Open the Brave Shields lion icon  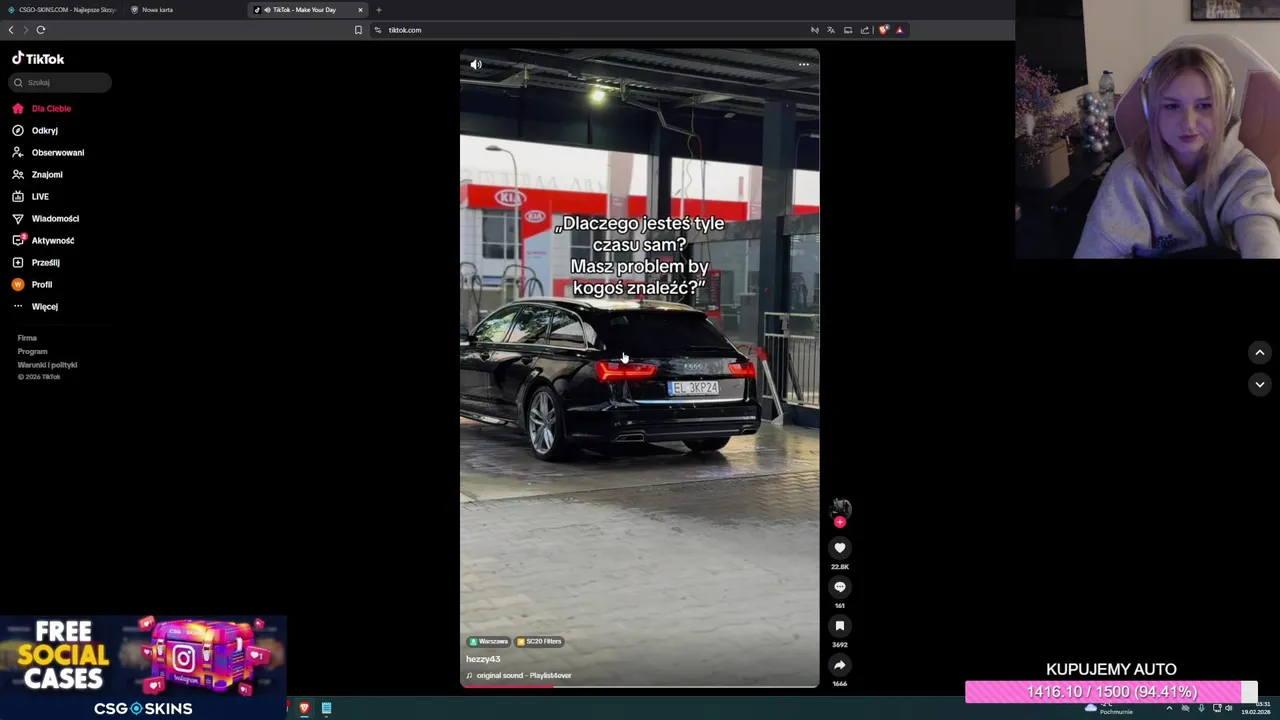pos(883,30)
